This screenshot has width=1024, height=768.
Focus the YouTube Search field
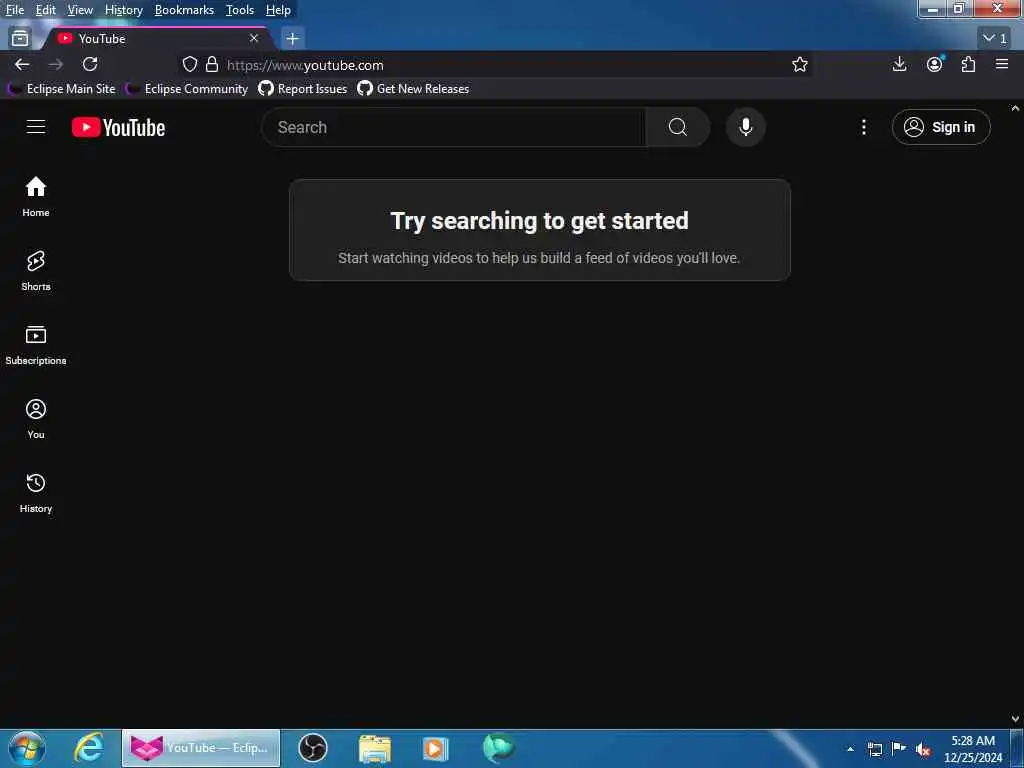pyautogui.click(x=454, y=127)
